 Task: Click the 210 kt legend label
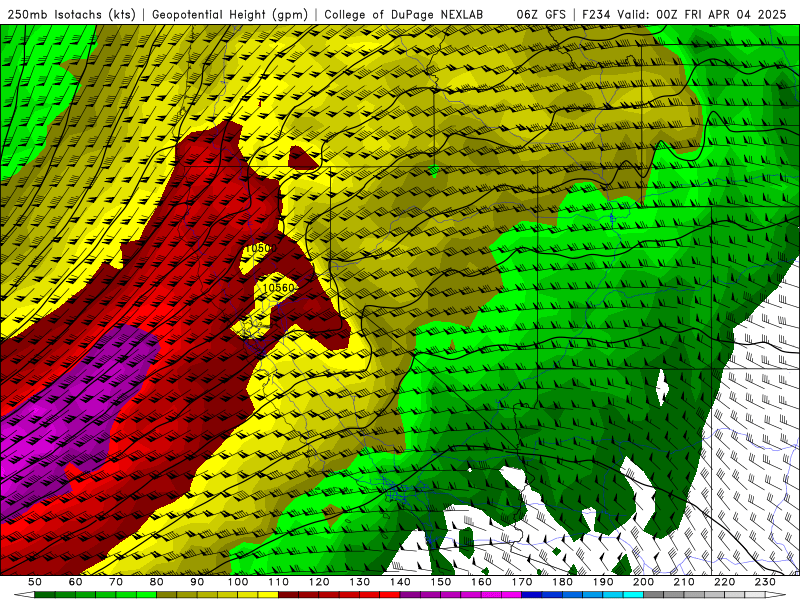pos(684,582)
